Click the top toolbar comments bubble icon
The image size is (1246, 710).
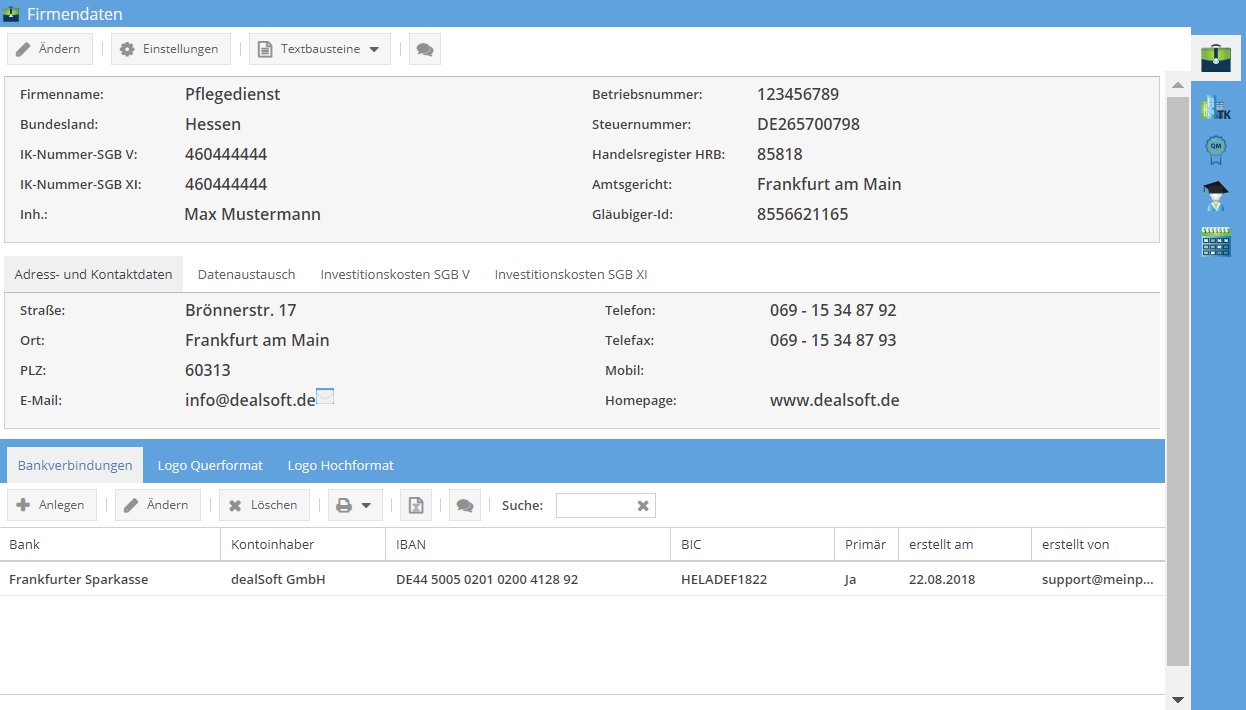click(x=425, y=50)
